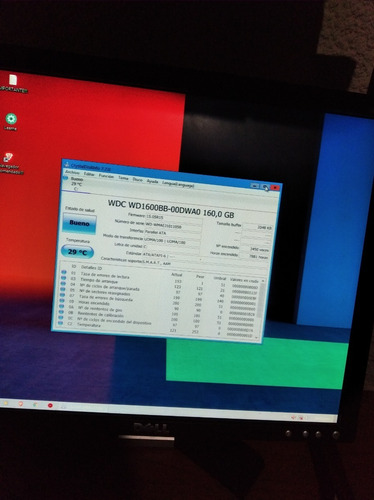Open the Función menu
Image resolution: width=374 pixels, height=500 pixels.
[x=106, y=176]
